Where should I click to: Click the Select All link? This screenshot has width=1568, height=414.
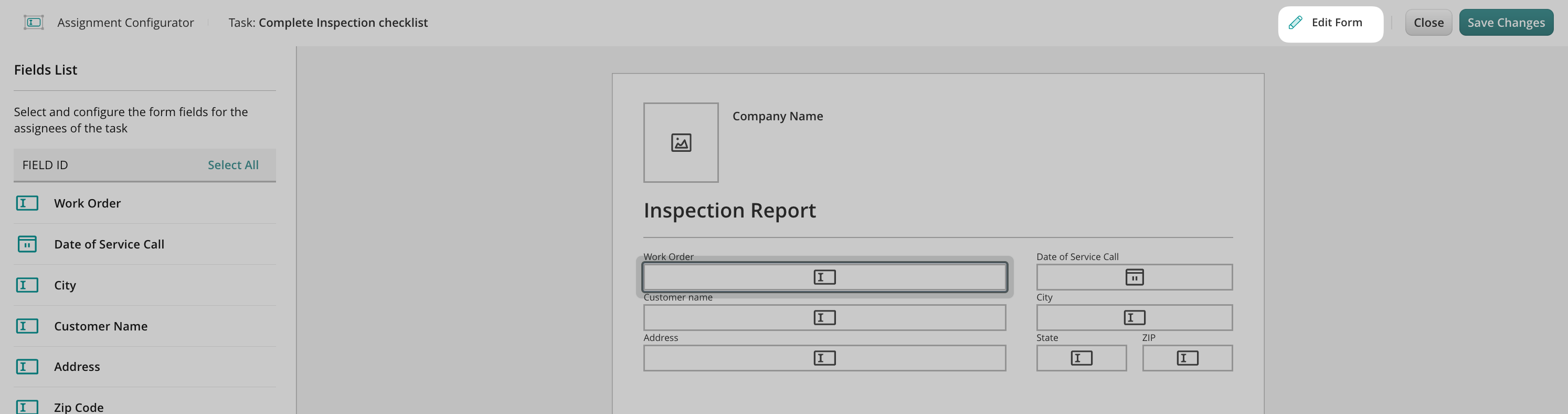coord(232,165)
